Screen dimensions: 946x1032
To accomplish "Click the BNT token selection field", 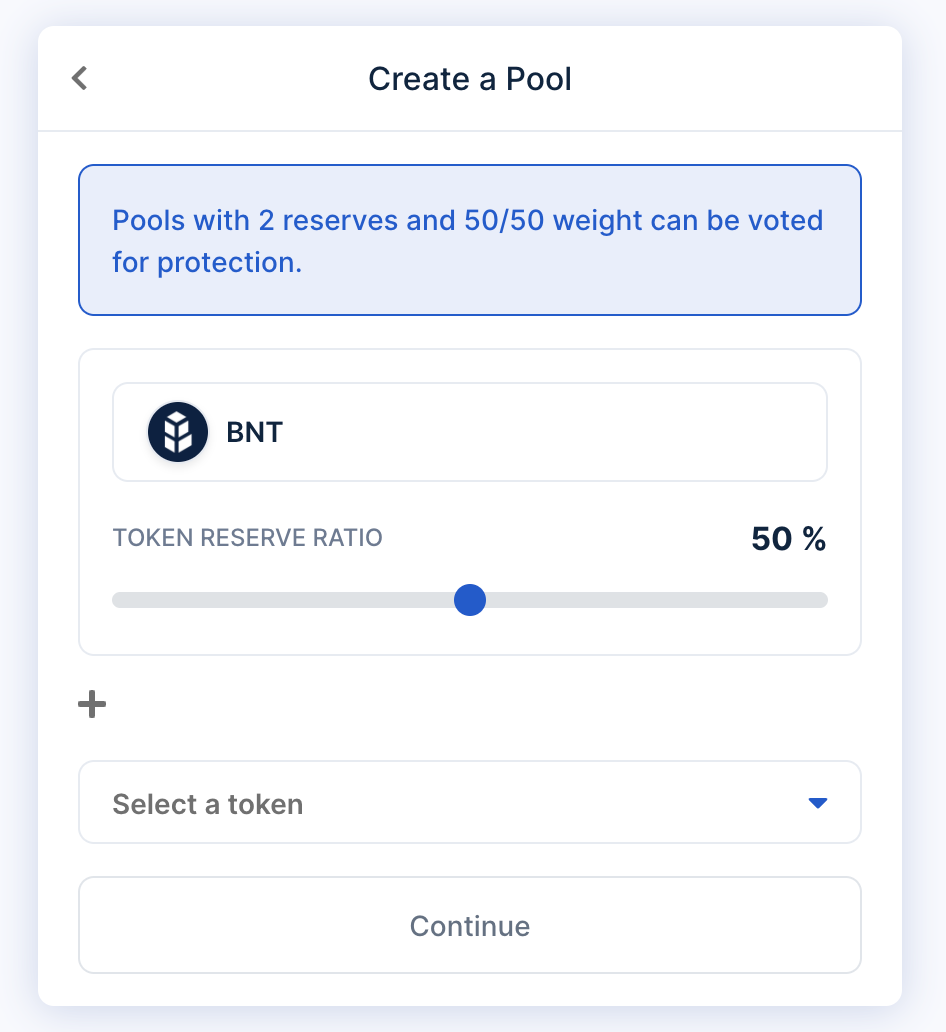I will (470, 431).
